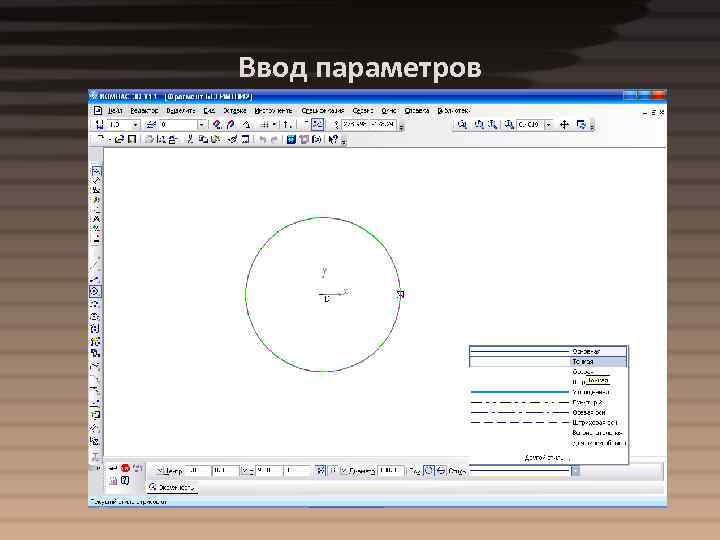720x540 pixels.
Task: Switch to the Окружность tab of property panel
Action: click(x=172, y=487)
